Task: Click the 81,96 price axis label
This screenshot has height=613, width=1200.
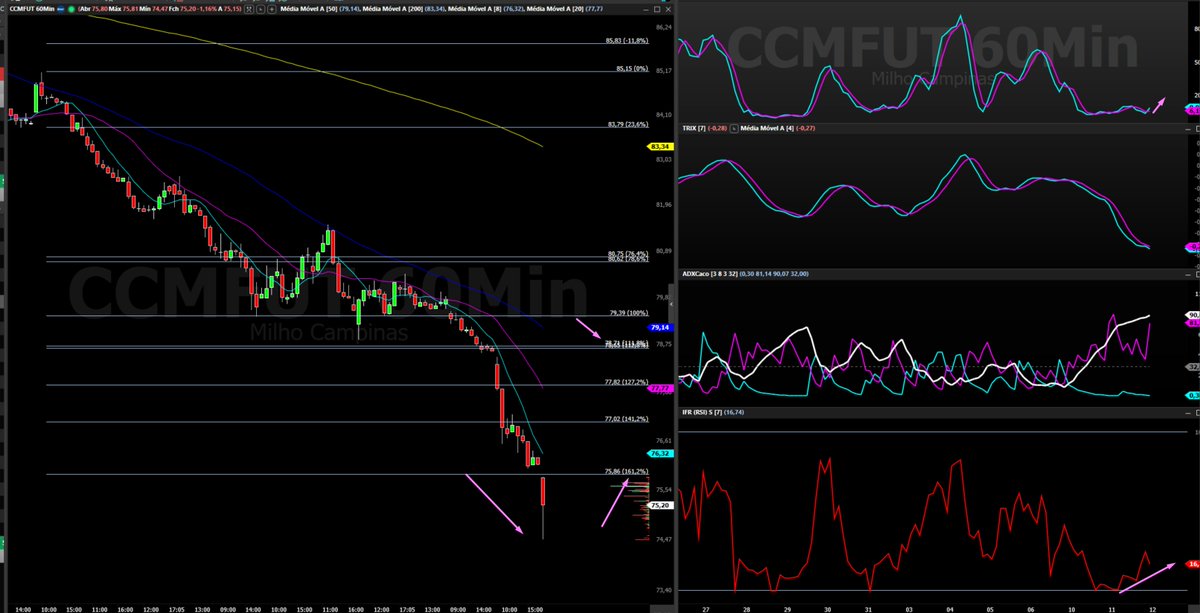Action: point(664,205)
